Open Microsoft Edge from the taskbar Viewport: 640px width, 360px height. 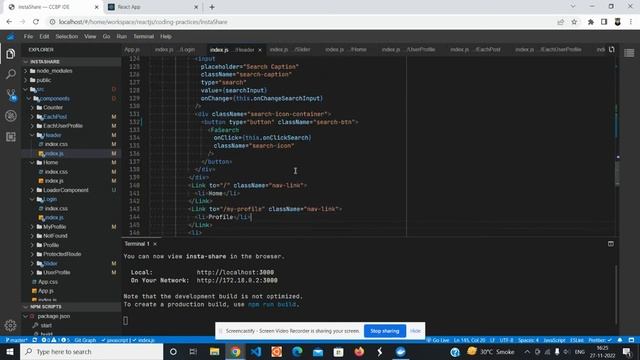[297, 351]
